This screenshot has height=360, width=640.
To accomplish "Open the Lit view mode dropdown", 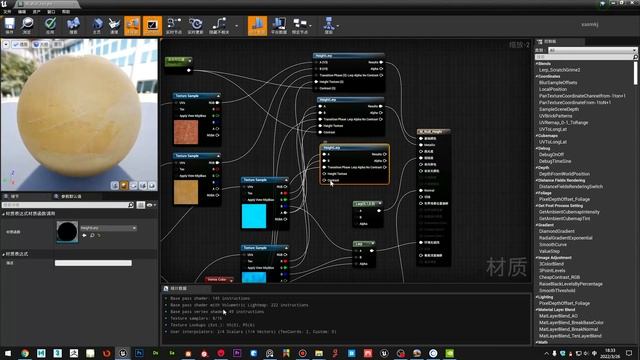I will [41, 44].
